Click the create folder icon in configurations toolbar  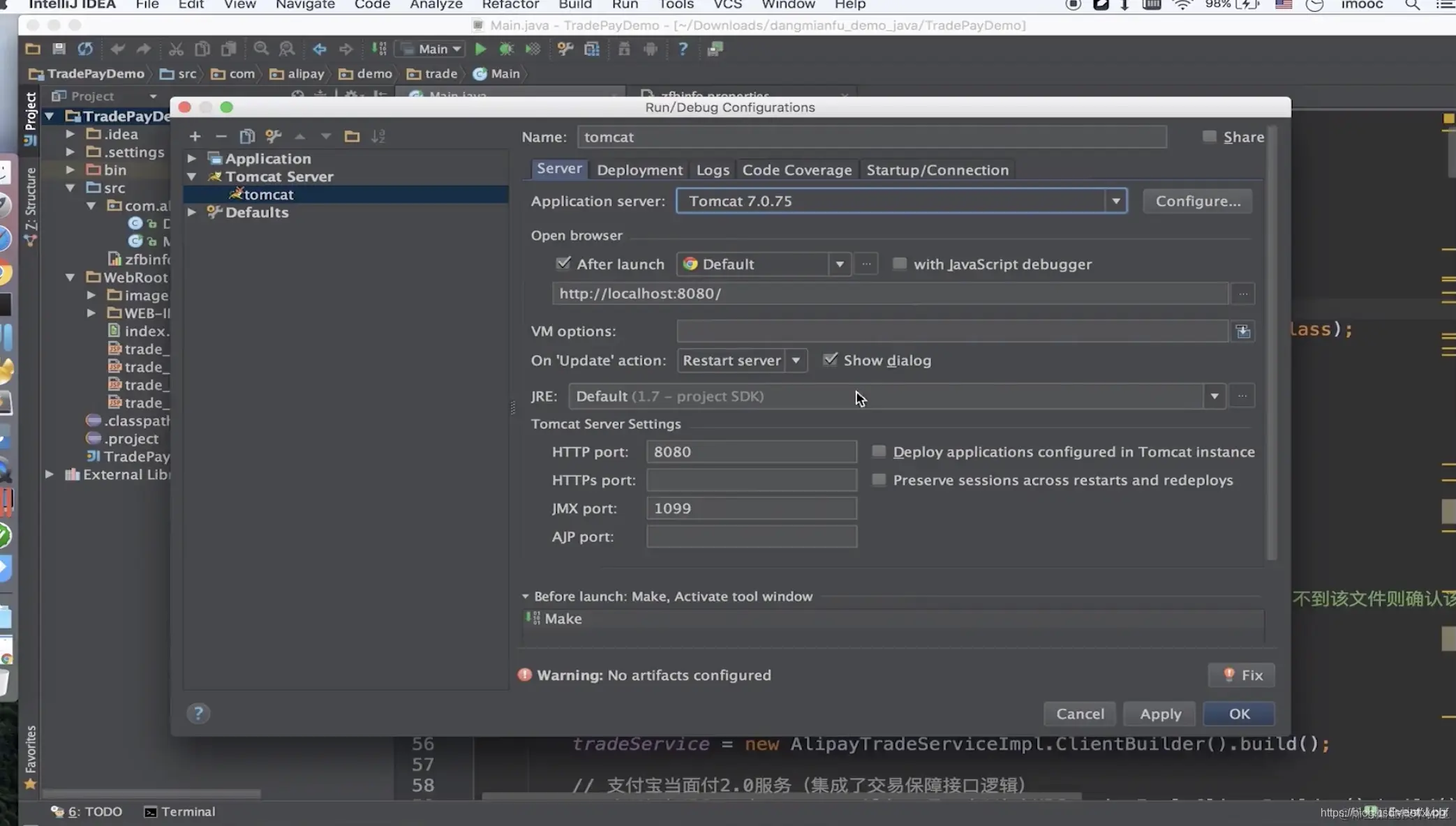[x=352, y=137]
